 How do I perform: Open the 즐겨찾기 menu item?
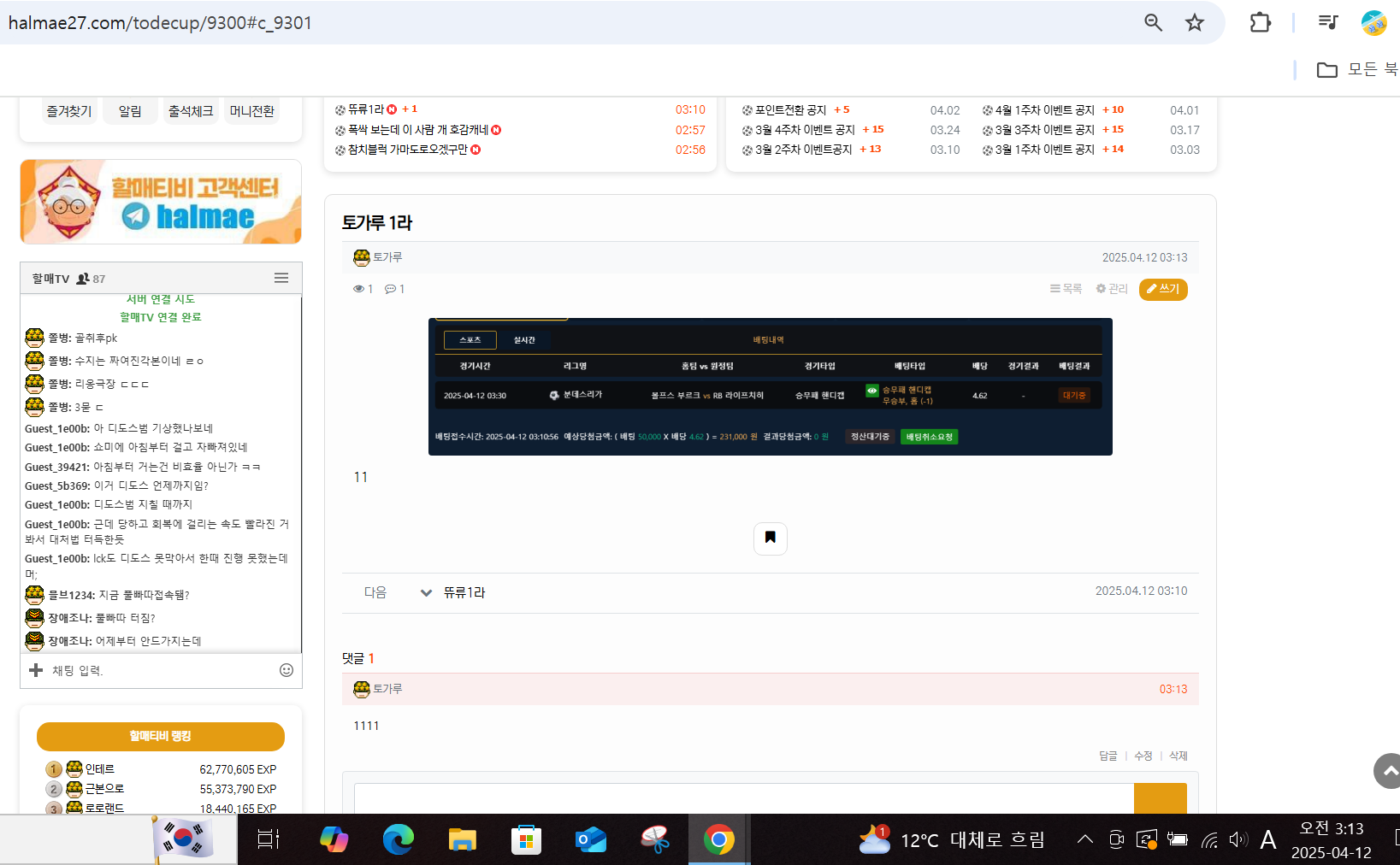tap(69, 111)
